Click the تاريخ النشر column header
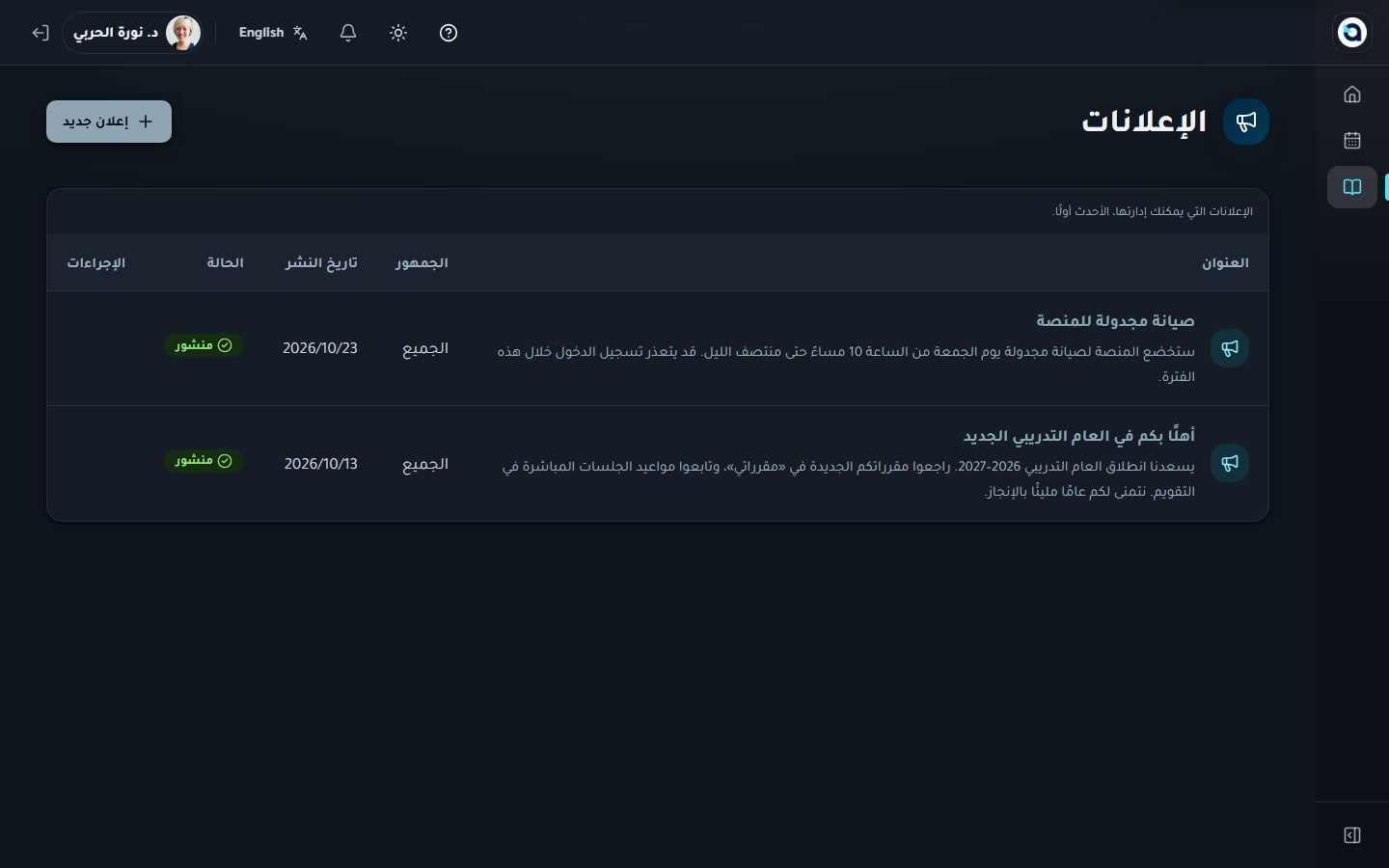 (x=321, y=263)
